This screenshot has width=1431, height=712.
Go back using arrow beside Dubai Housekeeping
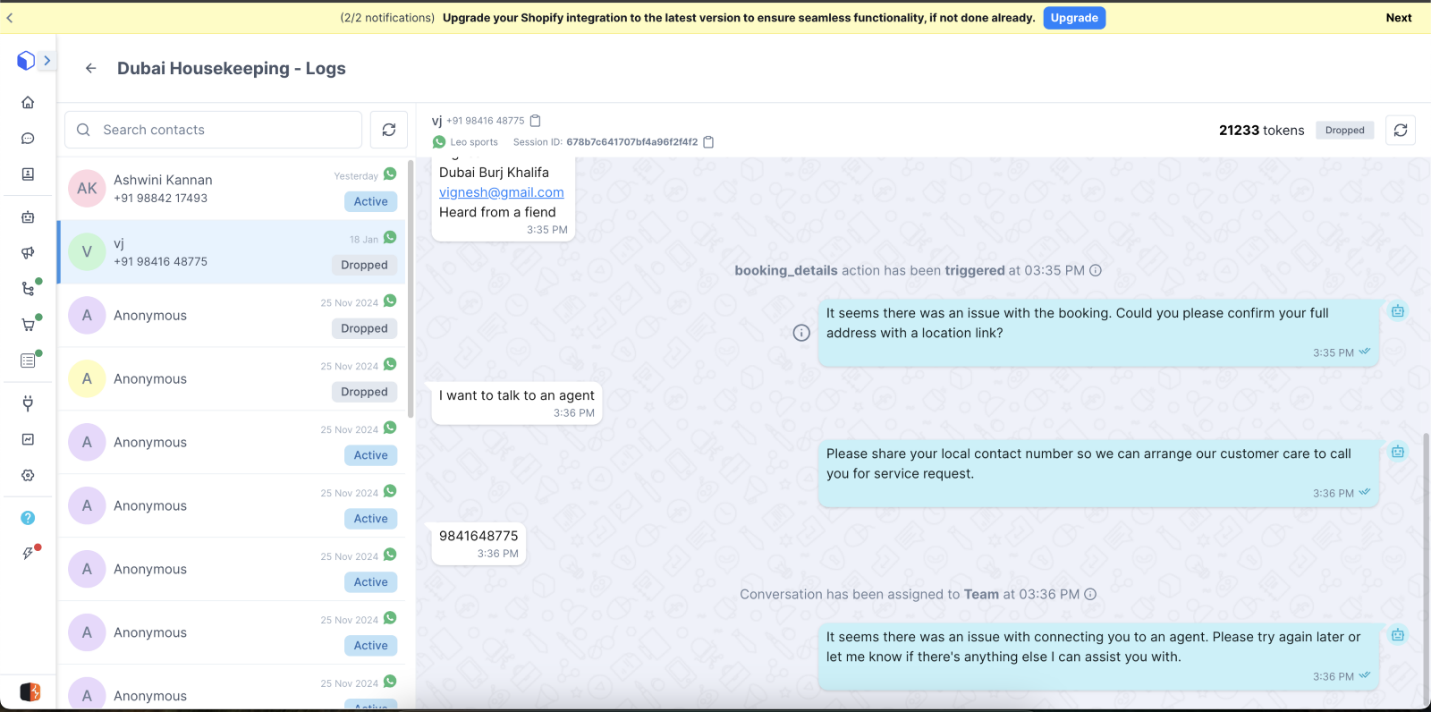(x=91, y=69)
